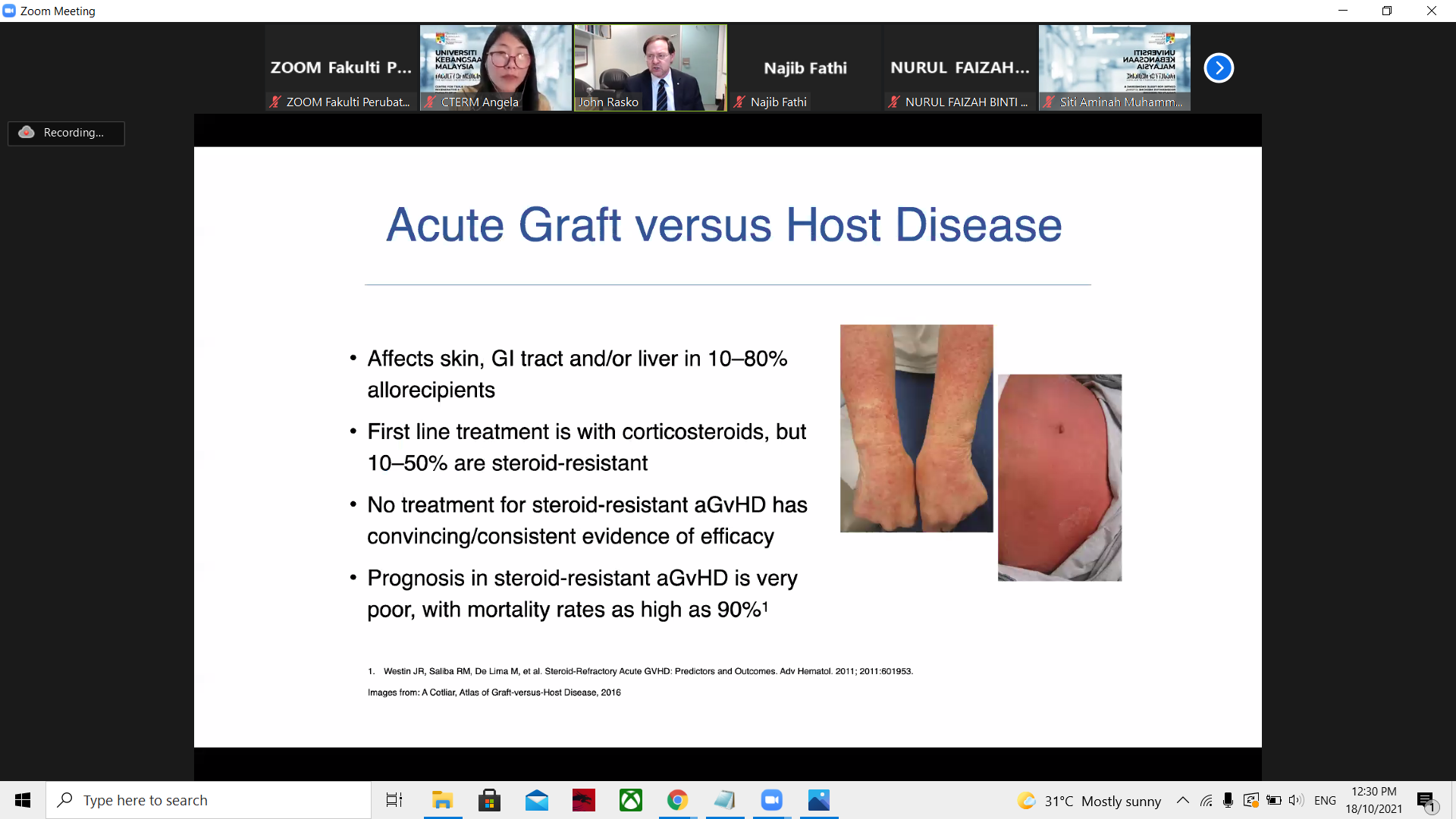This screenshot has height=819, width=1456.
Task: Click Task View icon on taskbar
Action: [x=394, y=800]
